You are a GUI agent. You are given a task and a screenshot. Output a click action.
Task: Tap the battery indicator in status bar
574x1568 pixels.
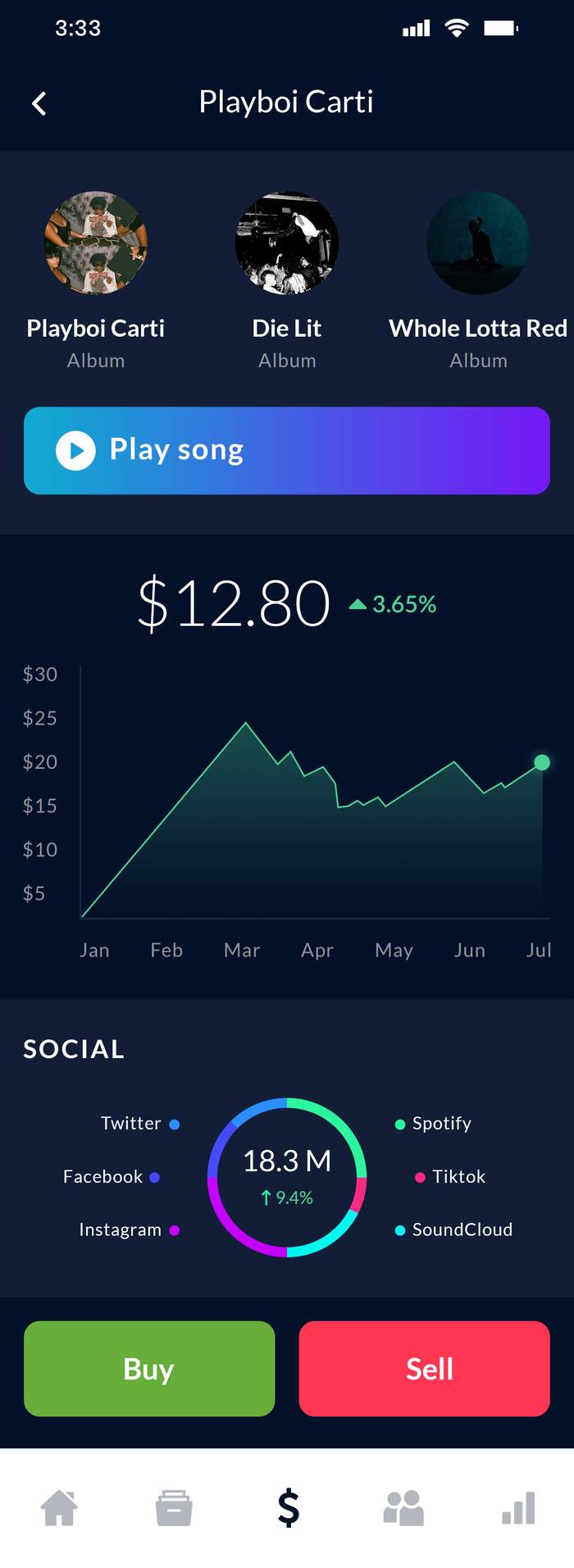click(501, 29)
